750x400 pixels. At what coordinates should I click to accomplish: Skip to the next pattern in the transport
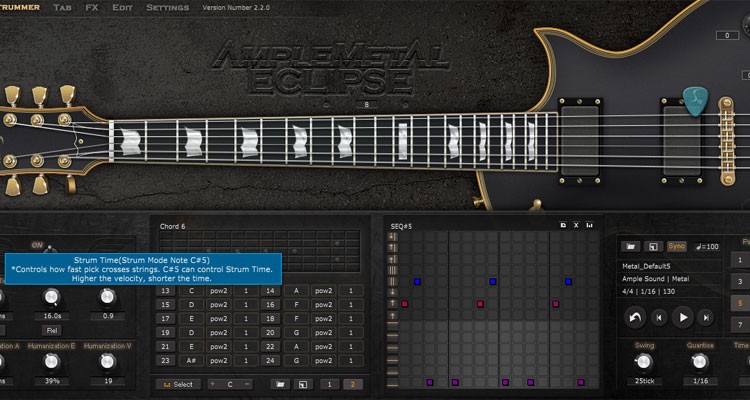(x=707, y=318)
